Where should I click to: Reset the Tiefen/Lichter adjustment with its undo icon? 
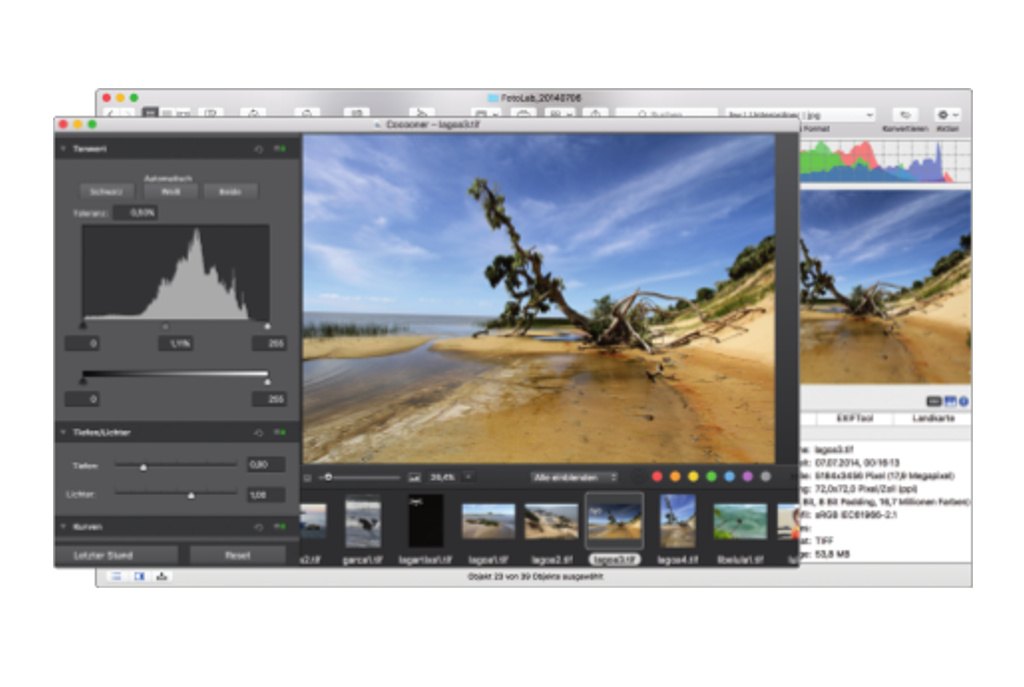(259, 433)
